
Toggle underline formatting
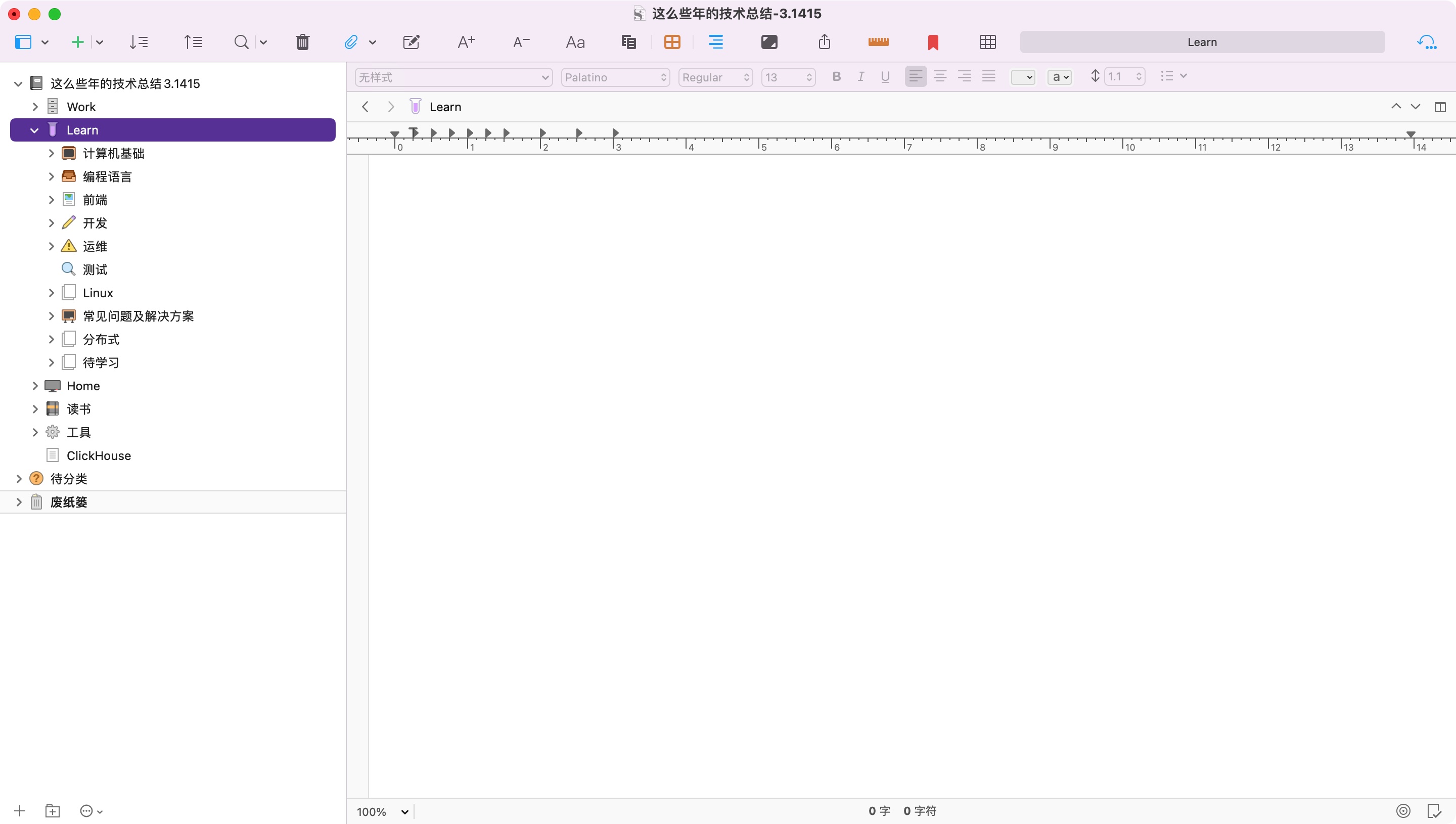[x=885, y=76]
